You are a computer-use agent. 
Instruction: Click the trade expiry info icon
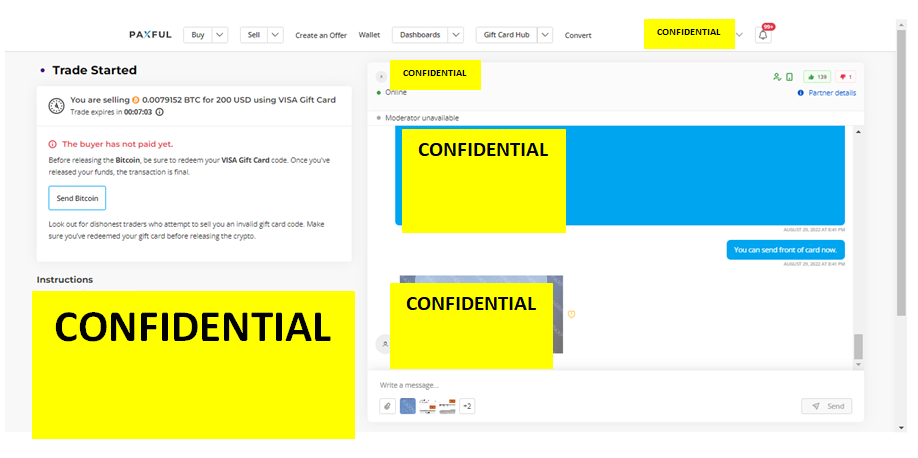coord(159,112)
